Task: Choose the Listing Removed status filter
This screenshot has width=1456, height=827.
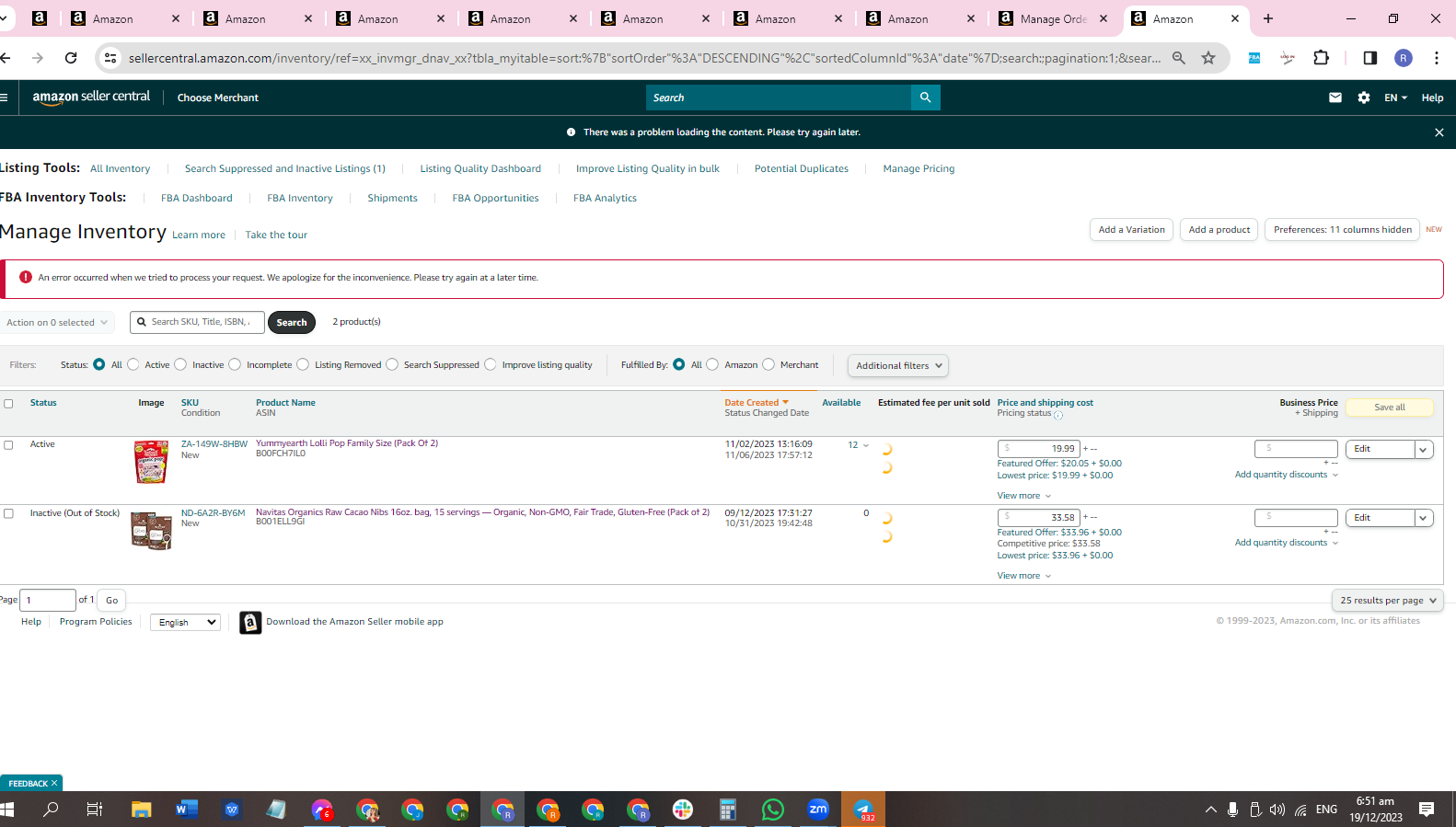Action: 303,365
